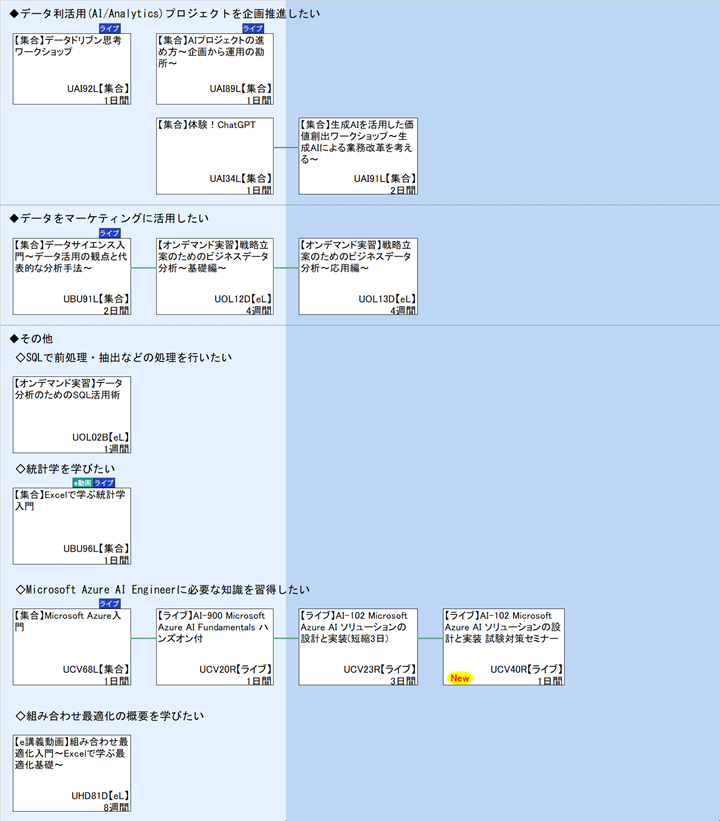Click the ライブ badge above AIプロジェクトの進め方

253,28
